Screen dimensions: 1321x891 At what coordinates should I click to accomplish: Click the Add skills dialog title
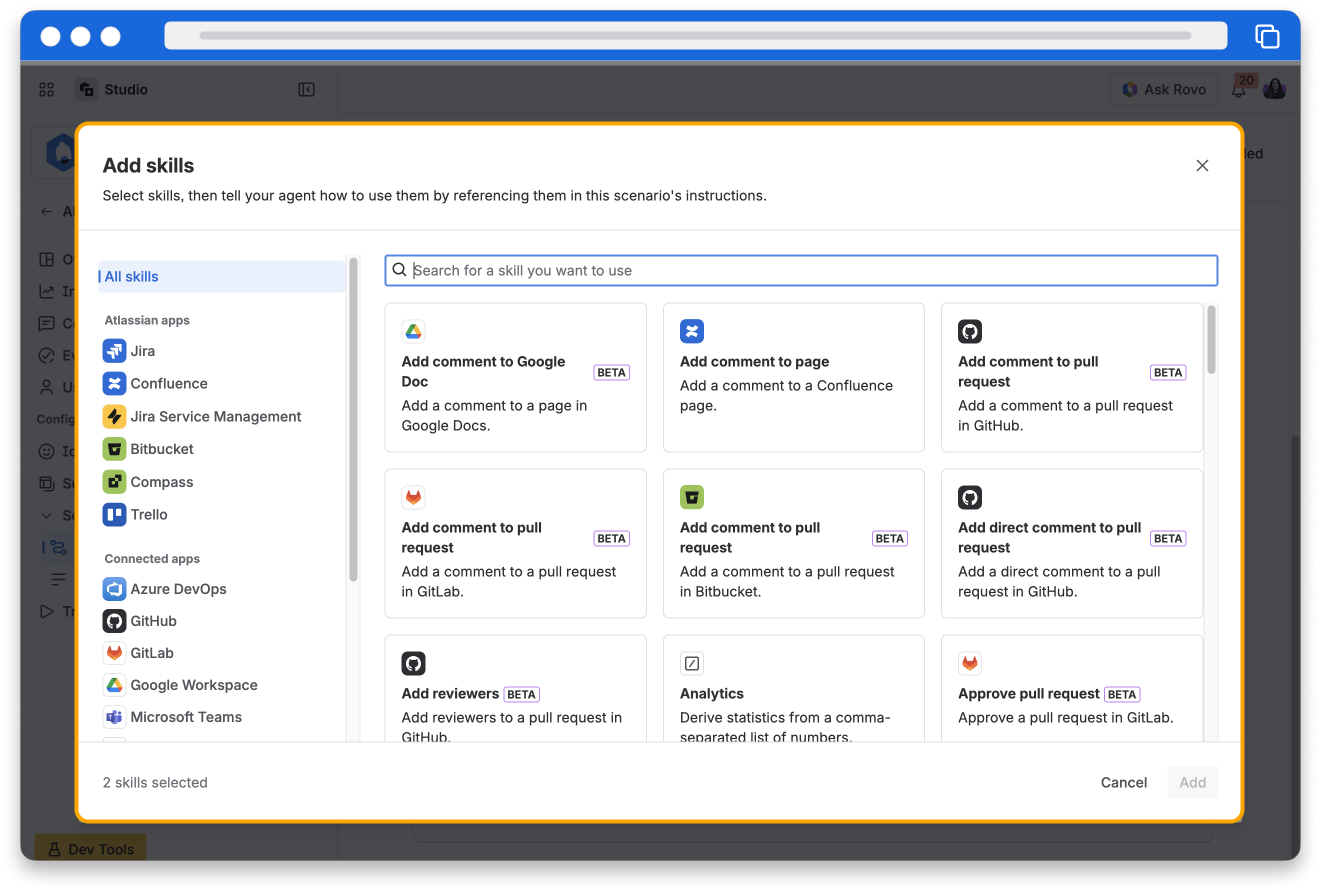click(x=149, y=166)
